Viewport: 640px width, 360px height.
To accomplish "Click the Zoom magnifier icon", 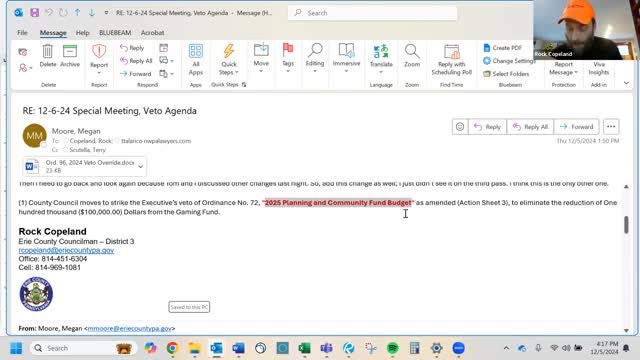I will click(x=412, y=51).
